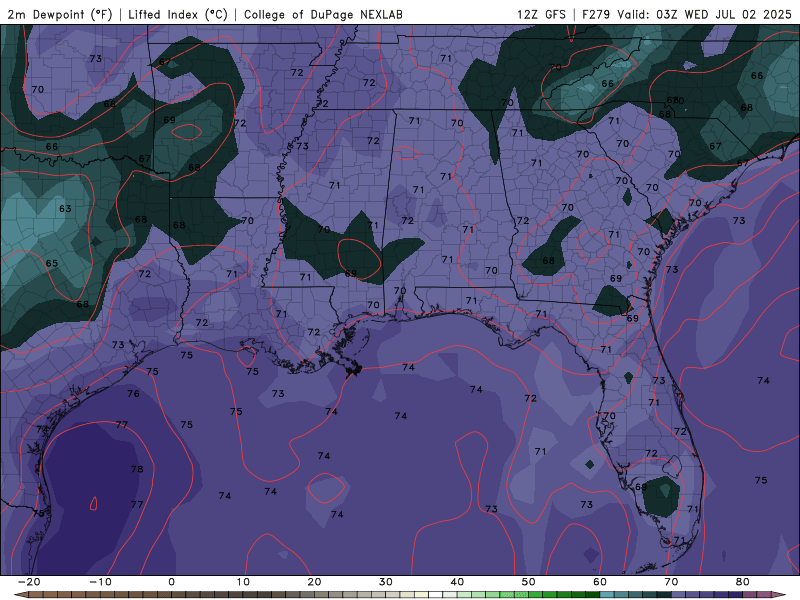Click the 80 label on the color scale
The width and height of the screenshot is (800, 600).
743,582
